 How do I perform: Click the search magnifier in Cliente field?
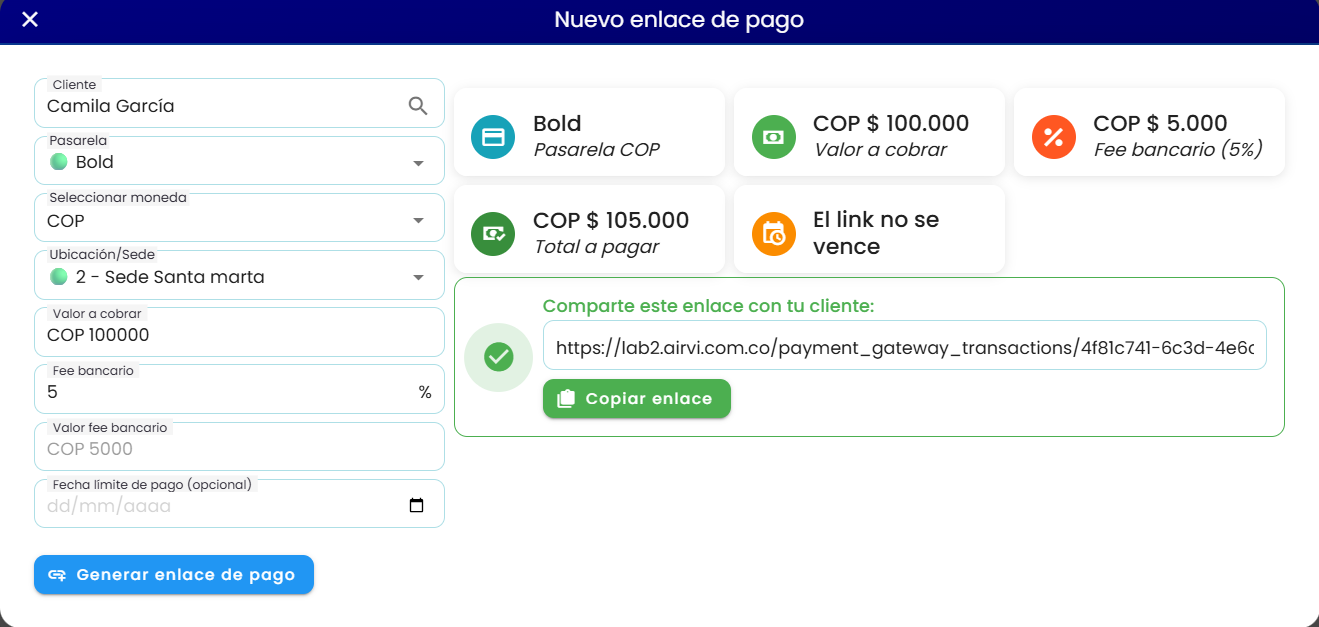pos(418,105)
